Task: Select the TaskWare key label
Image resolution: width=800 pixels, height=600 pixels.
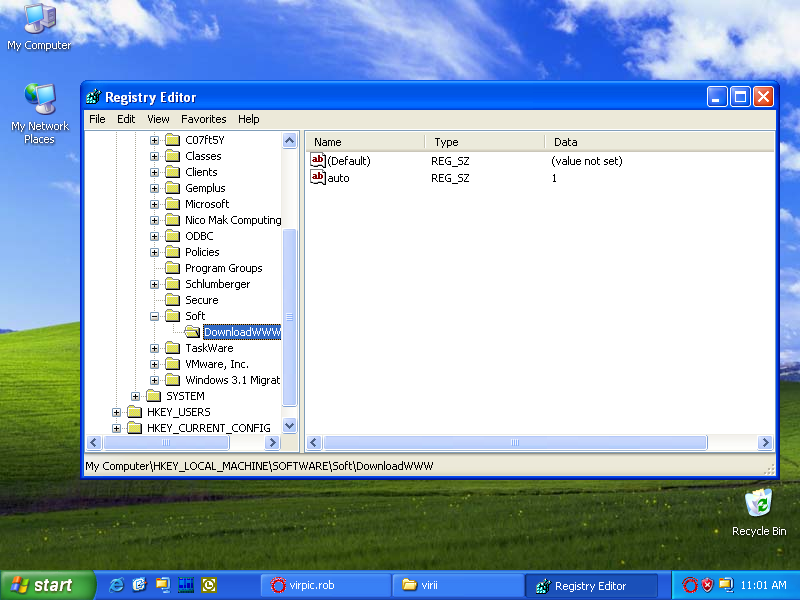Action: (209, 348)
